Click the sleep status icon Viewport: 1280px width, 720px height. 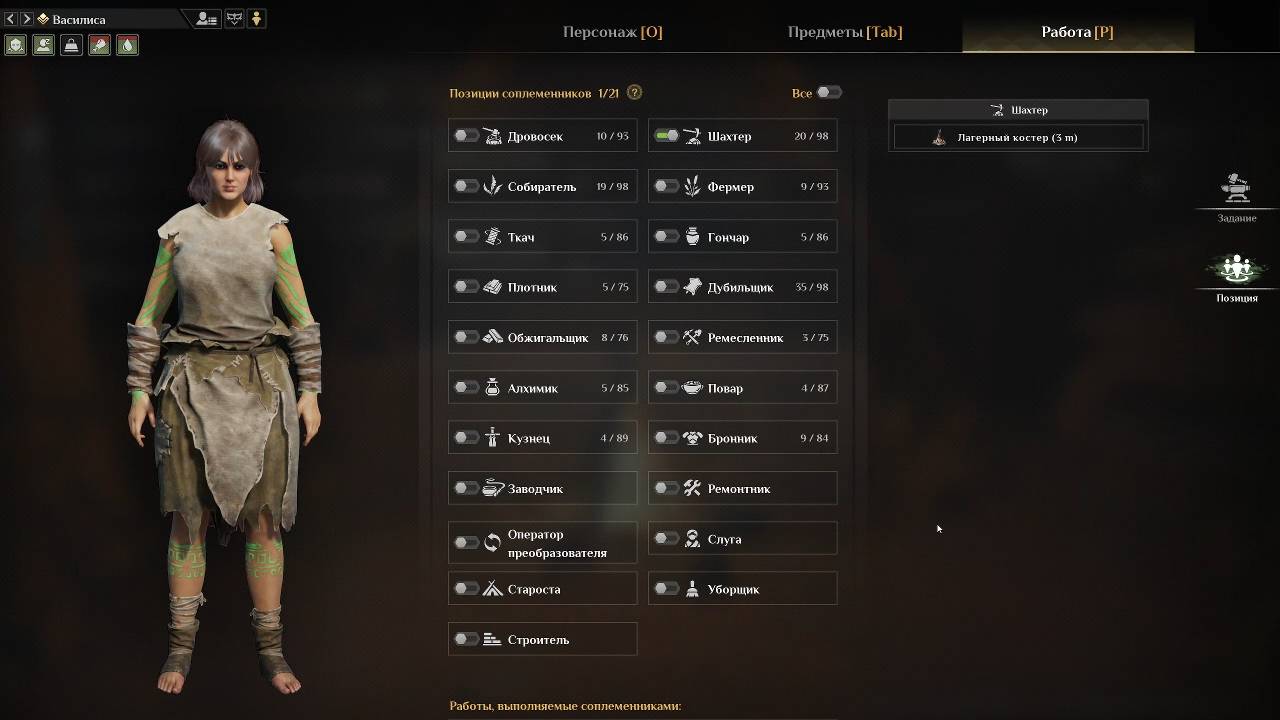[43, 45]
